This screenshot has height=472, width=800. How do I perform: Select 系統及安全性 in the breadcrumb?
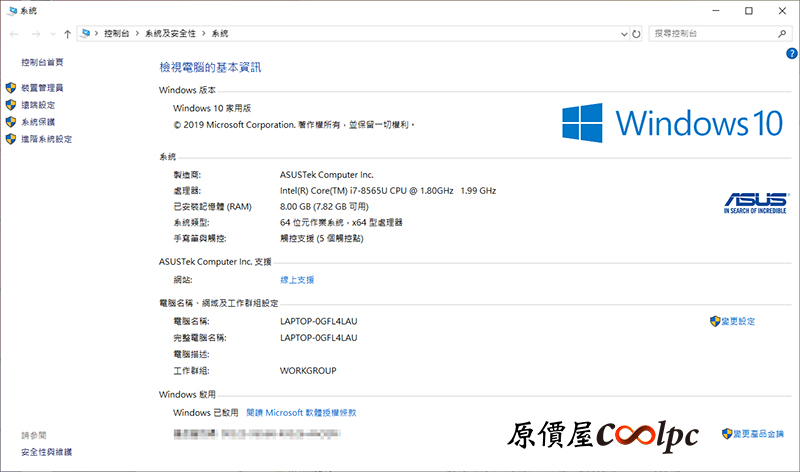[x=170, y=33]
